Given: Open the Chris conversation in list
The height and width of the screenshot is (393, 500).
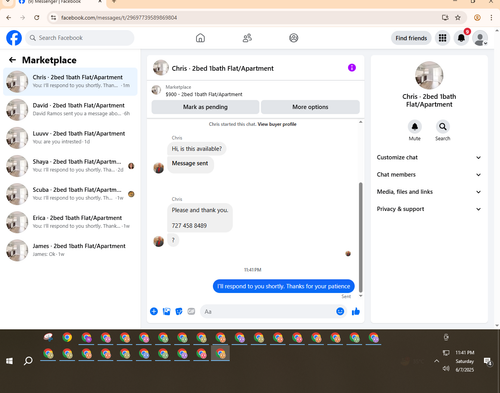Looking at the screenshot, I should tap(70, 82).
